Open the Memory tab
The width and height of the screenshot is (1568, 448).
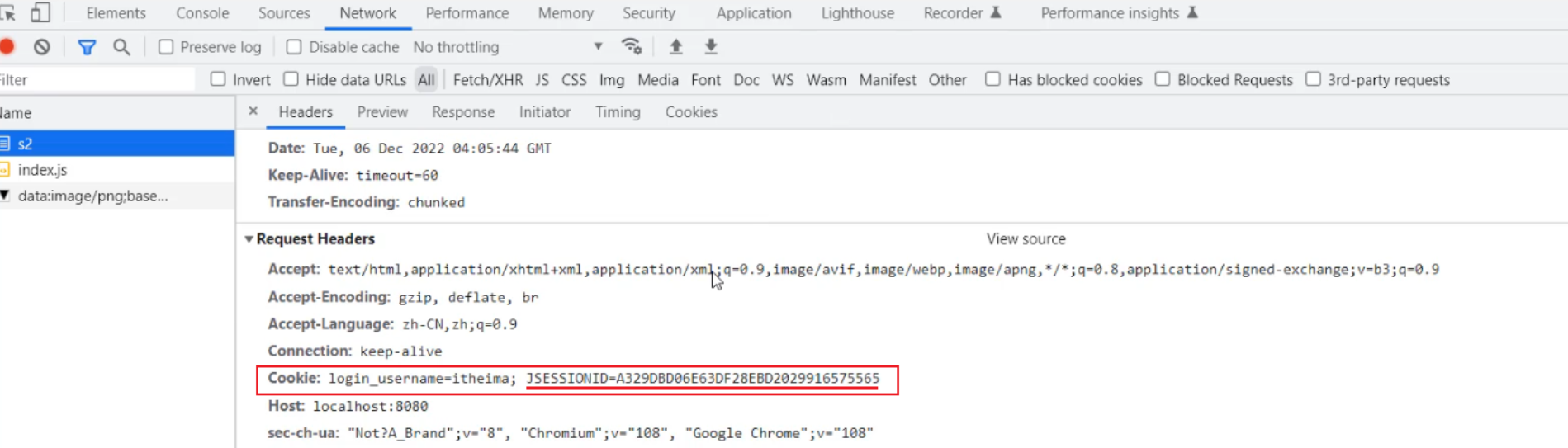click(566, 13)
